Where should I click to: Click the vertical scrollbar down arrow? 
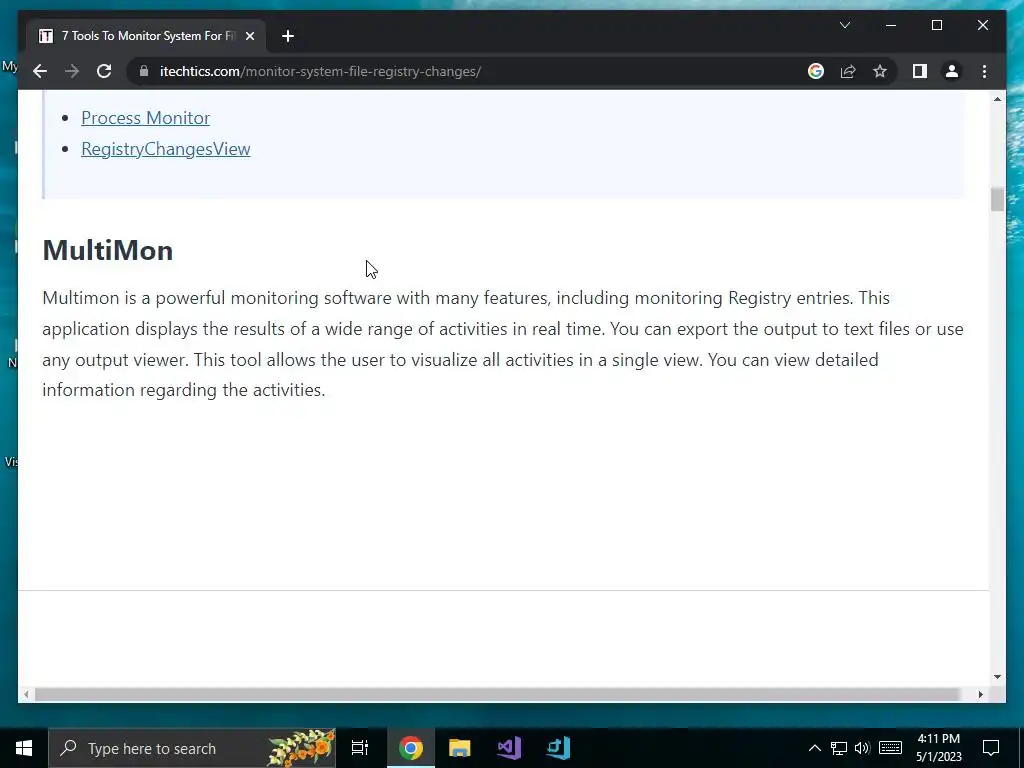997,677
